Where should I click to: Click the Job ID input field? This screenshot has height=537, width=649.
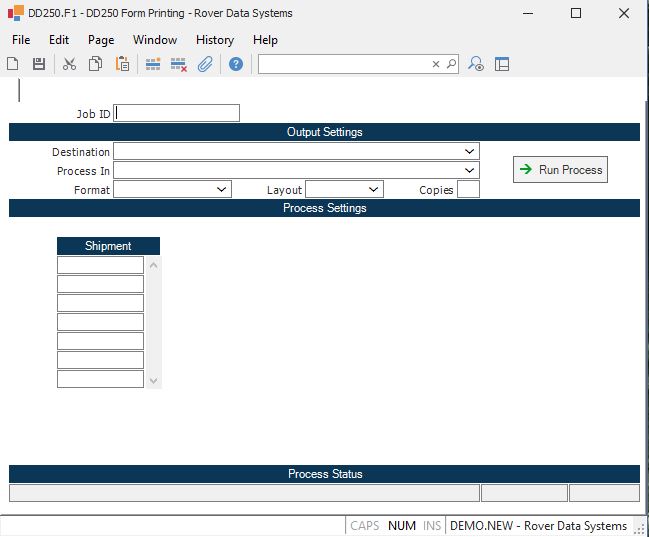point(177,113)
